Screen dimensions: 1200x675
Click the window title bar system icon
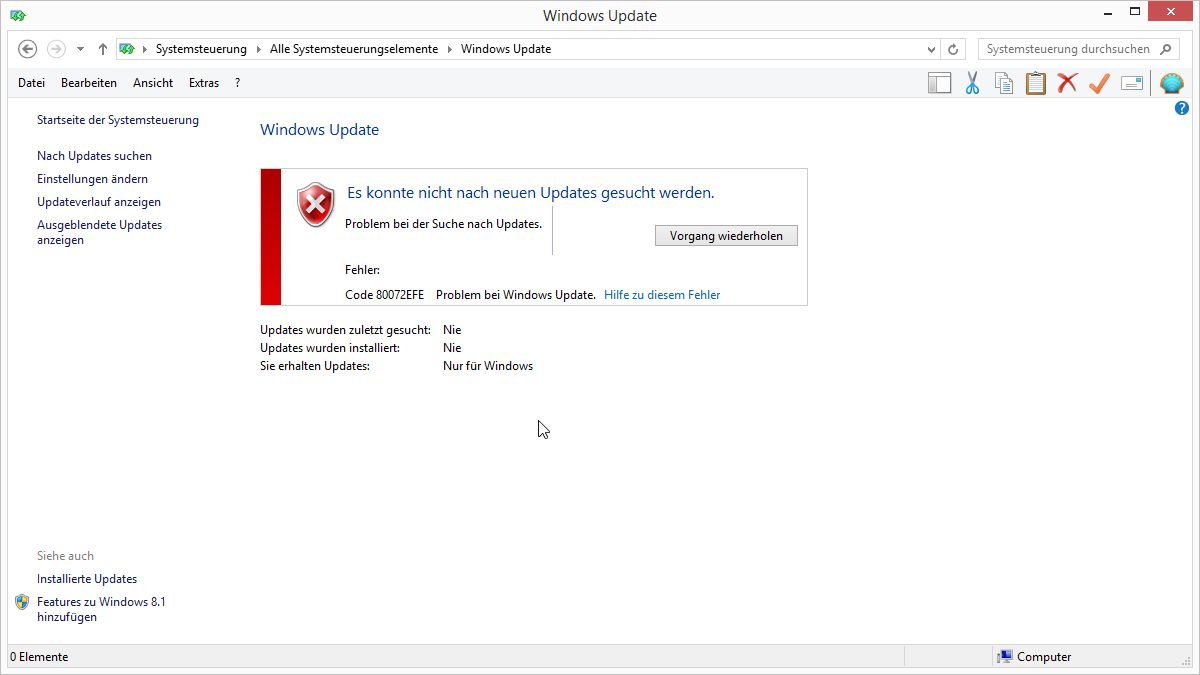click(18, 16)
